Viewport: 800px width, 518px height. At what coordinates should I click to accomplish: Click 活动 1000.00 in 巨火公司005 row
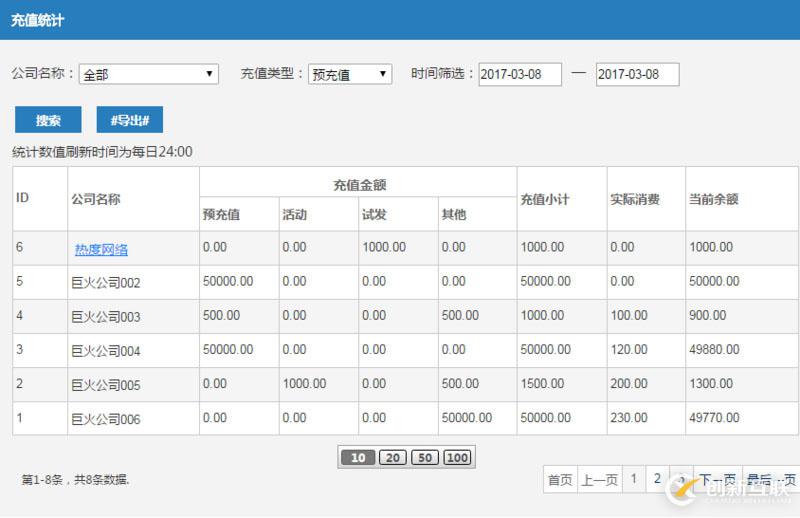pyautogui.click(x=304, y=384)
